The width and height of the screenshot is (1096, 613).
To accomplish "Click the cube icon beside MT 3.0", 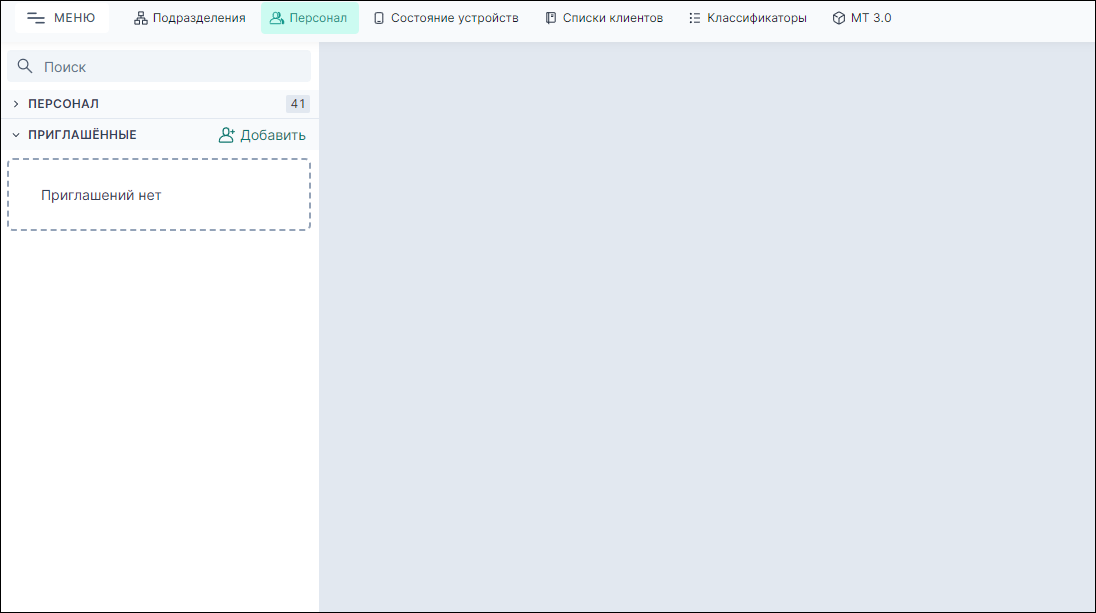I will (839, 18).
